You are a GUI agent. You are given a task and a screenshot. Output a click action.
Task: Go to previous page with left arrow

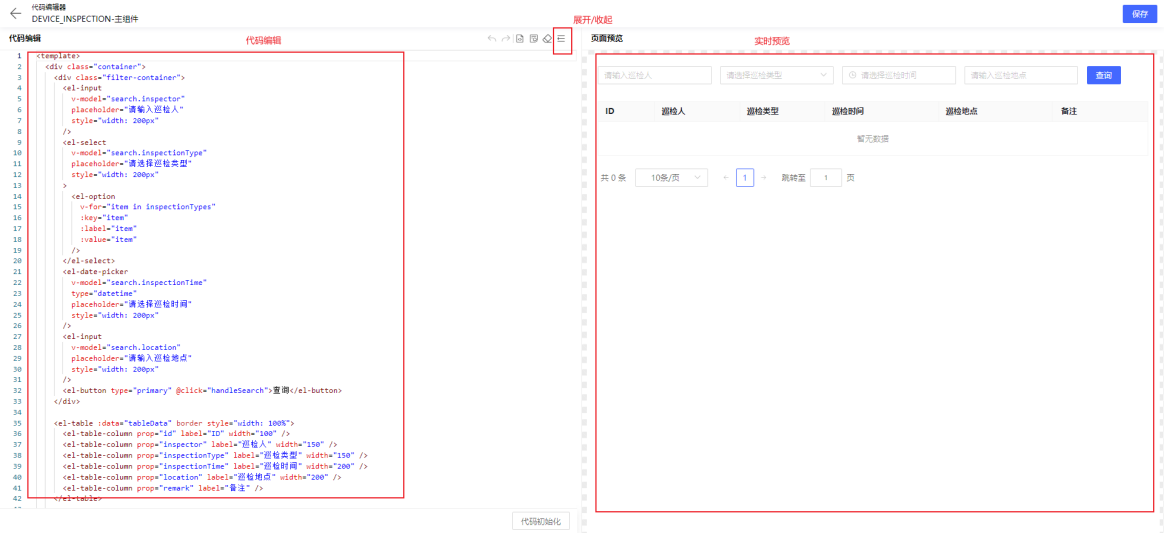(726, 177)
